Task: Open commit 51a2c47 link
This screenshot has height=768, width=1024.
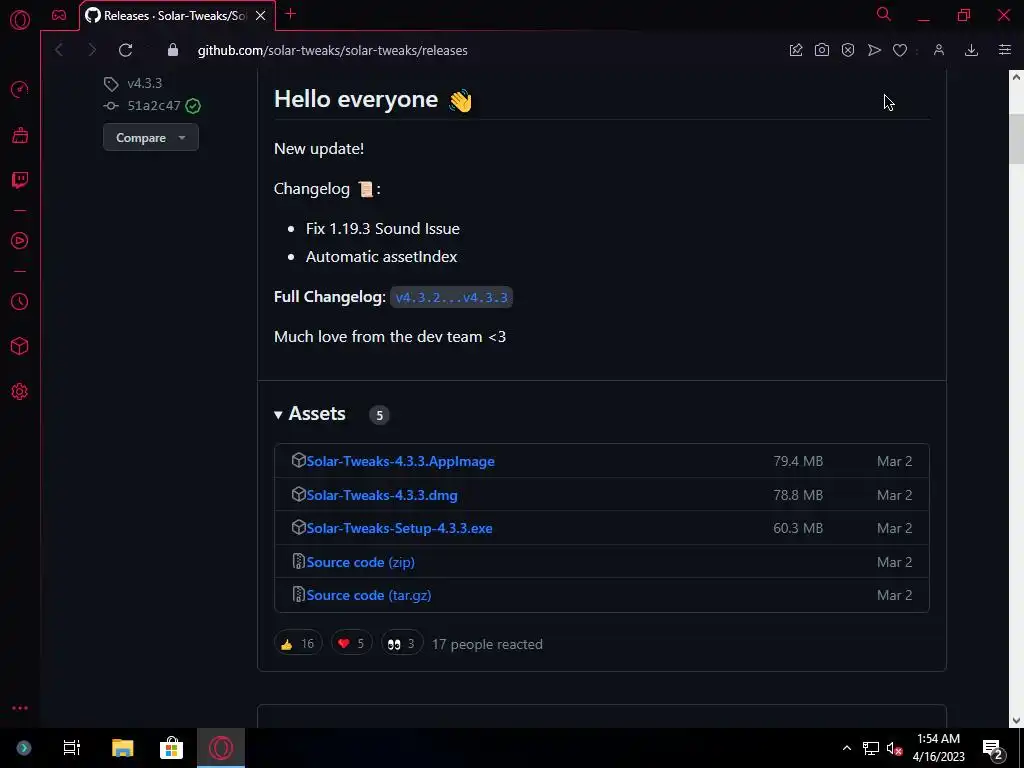Action: 153,105
